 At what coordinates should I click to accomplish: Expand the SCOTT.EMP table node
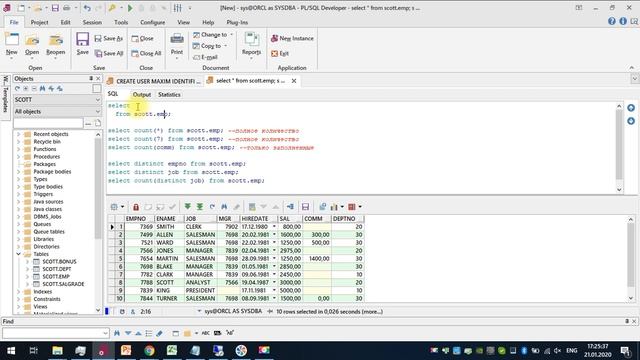(27, 276)
